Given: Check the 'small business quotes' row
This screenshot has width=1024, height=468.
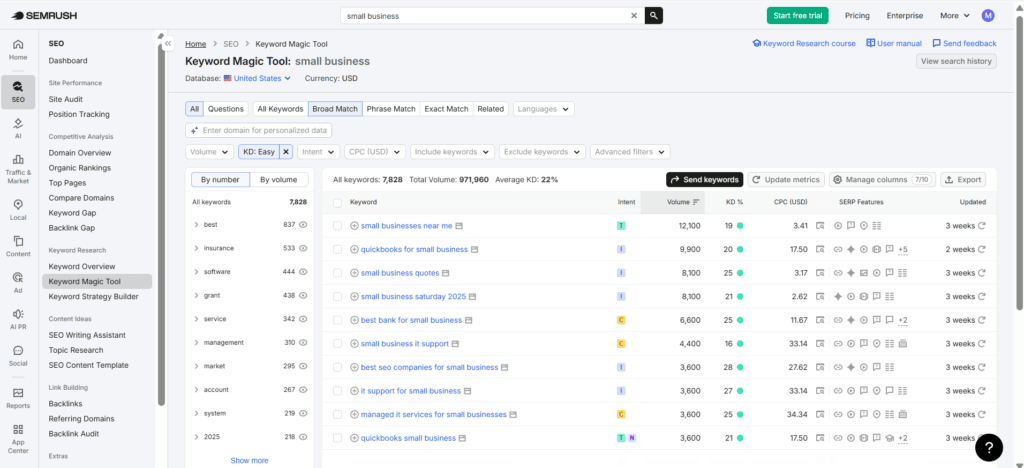Looking at the screenshot, I should (338, 273).
